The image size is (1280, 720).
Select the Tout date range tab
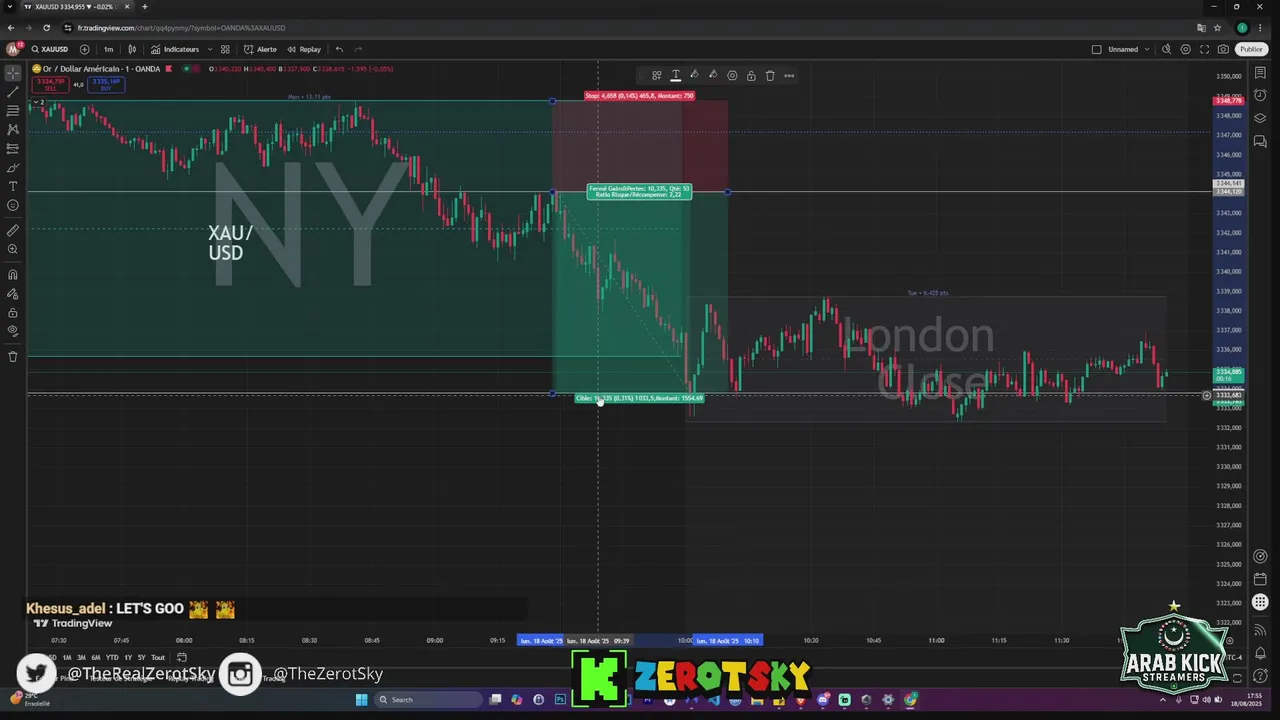click(x=158, y=657)
